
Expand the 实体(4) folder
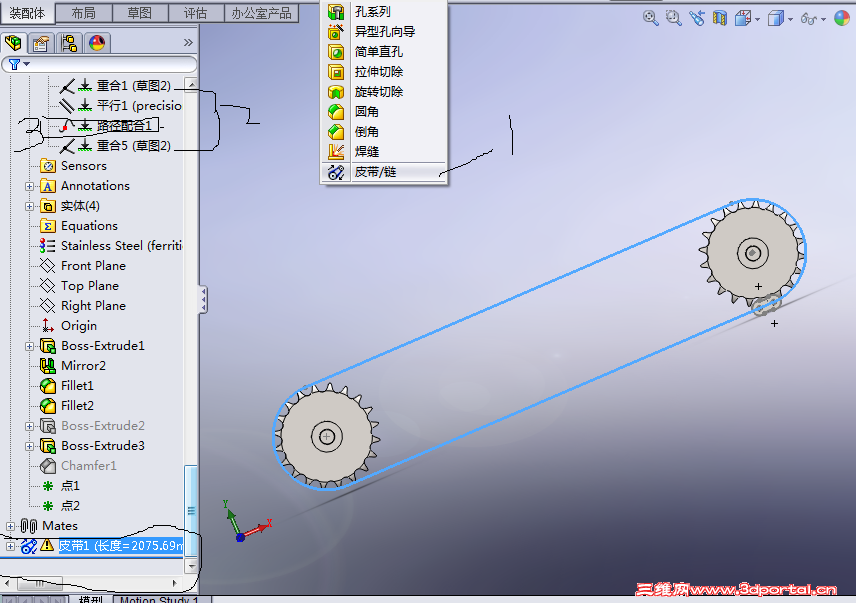pyautogui.click(x=29, y=206)
